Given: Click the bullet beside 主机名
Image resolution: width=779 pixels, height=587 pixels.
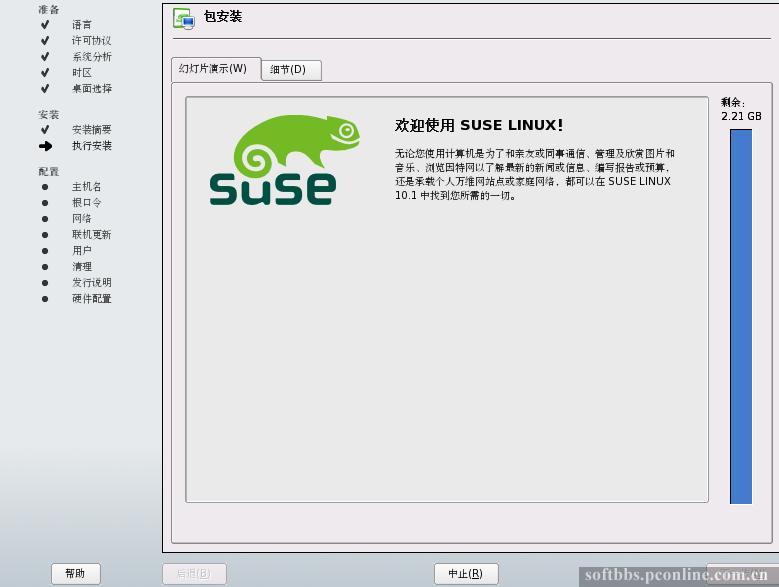Looking at the screenshot, I should (45, 187).
